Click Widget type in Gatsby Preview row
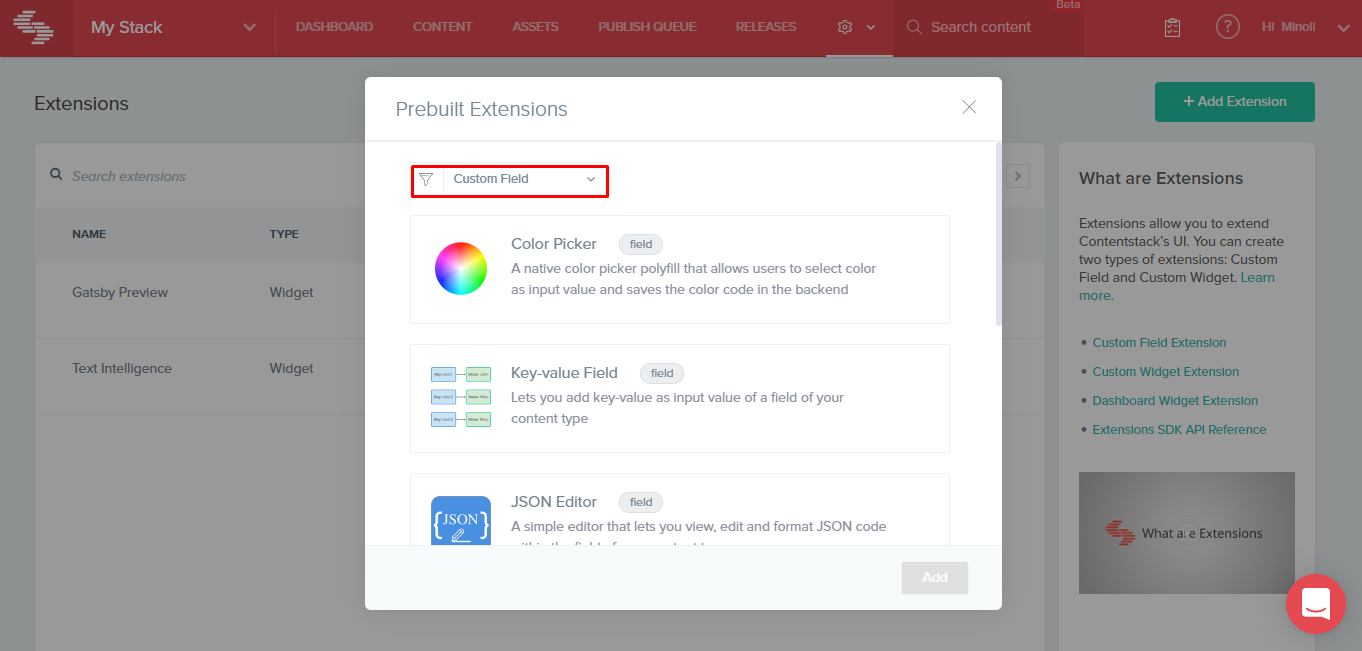 click(x=291, y=293)
